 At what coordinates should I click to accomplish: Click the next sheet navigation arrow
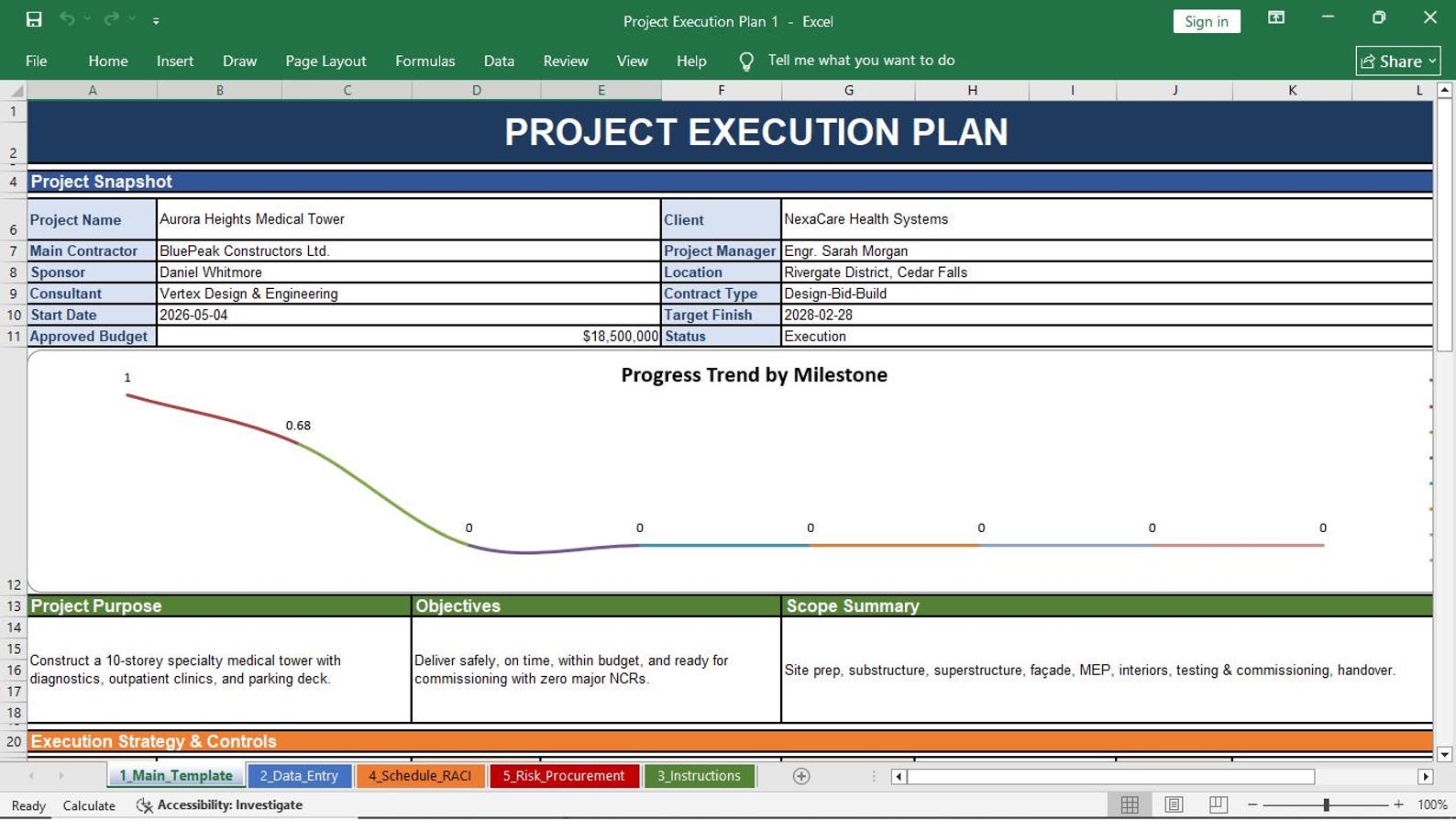pos(61,776)
